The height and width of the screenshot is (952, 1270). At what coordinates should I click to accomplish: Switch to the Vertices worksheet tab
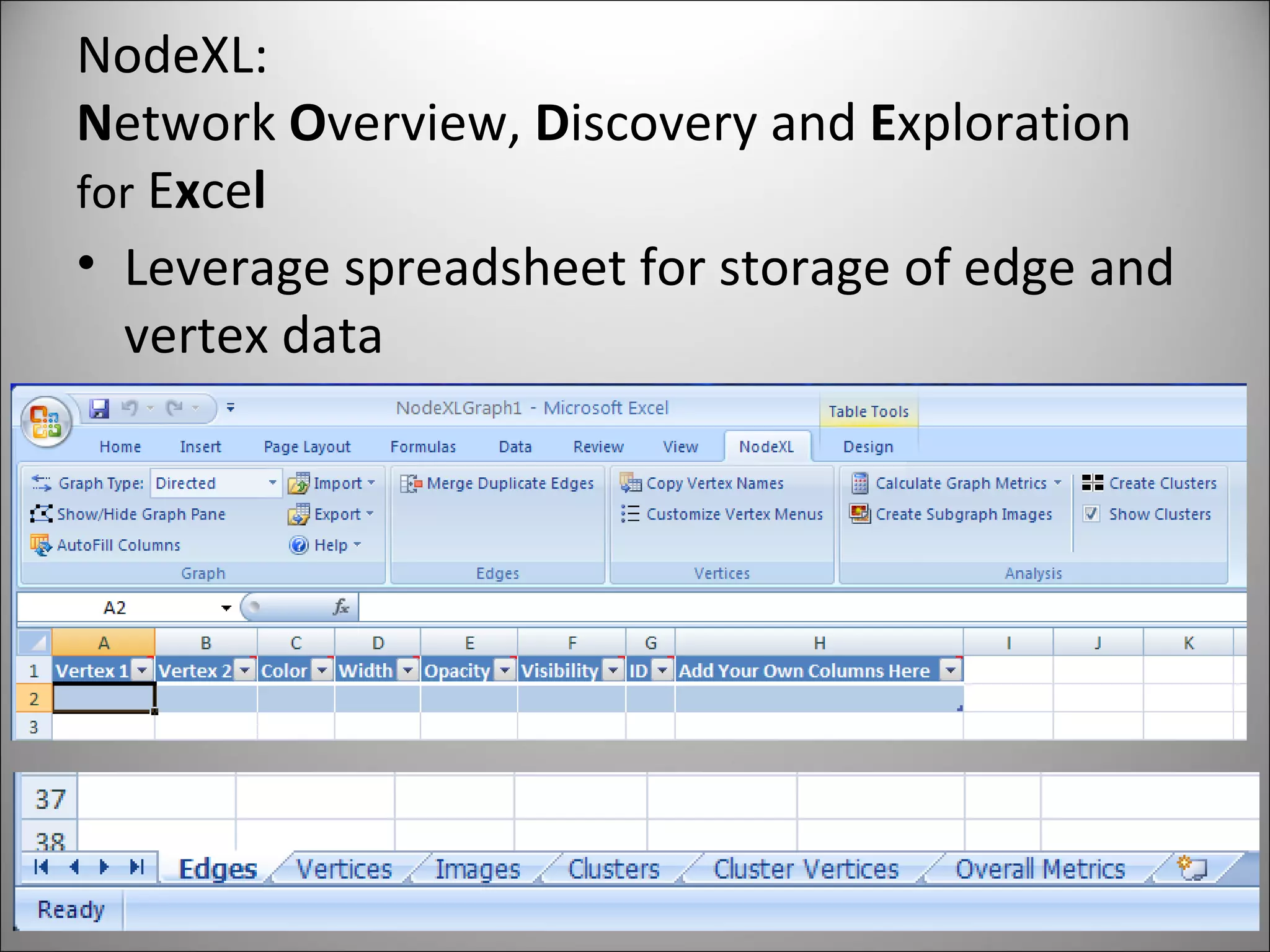click(344, 869)
